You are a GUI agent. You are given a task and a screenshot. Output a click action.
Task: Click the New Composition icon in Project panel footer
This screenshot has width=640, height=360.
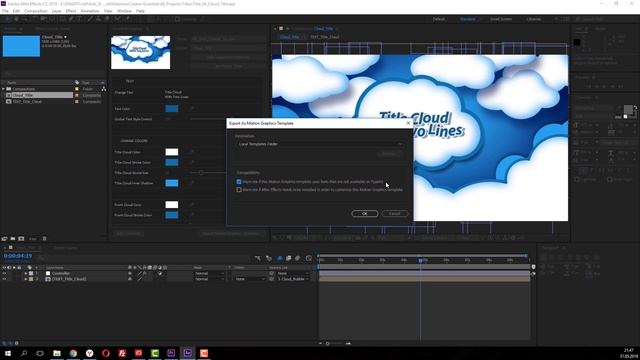click(21, 238)
